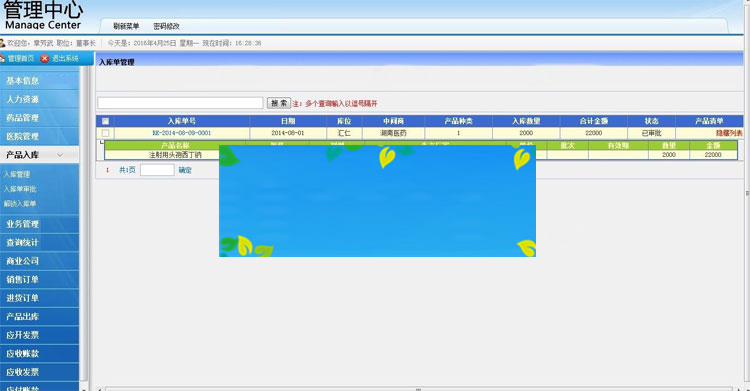Open the 销售订单 sidebar section
This screenshot has height=391, width=750.
tap(39, 279)
